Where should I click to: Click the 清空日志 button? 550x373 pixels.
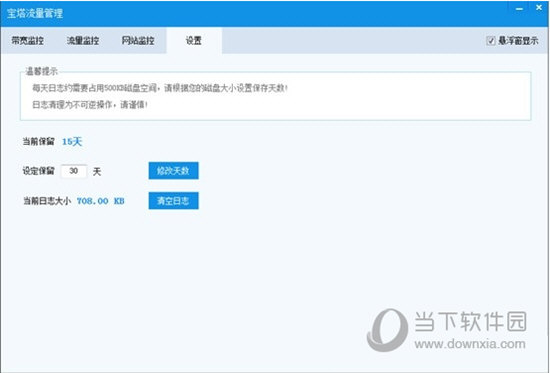tap(173, 201)
